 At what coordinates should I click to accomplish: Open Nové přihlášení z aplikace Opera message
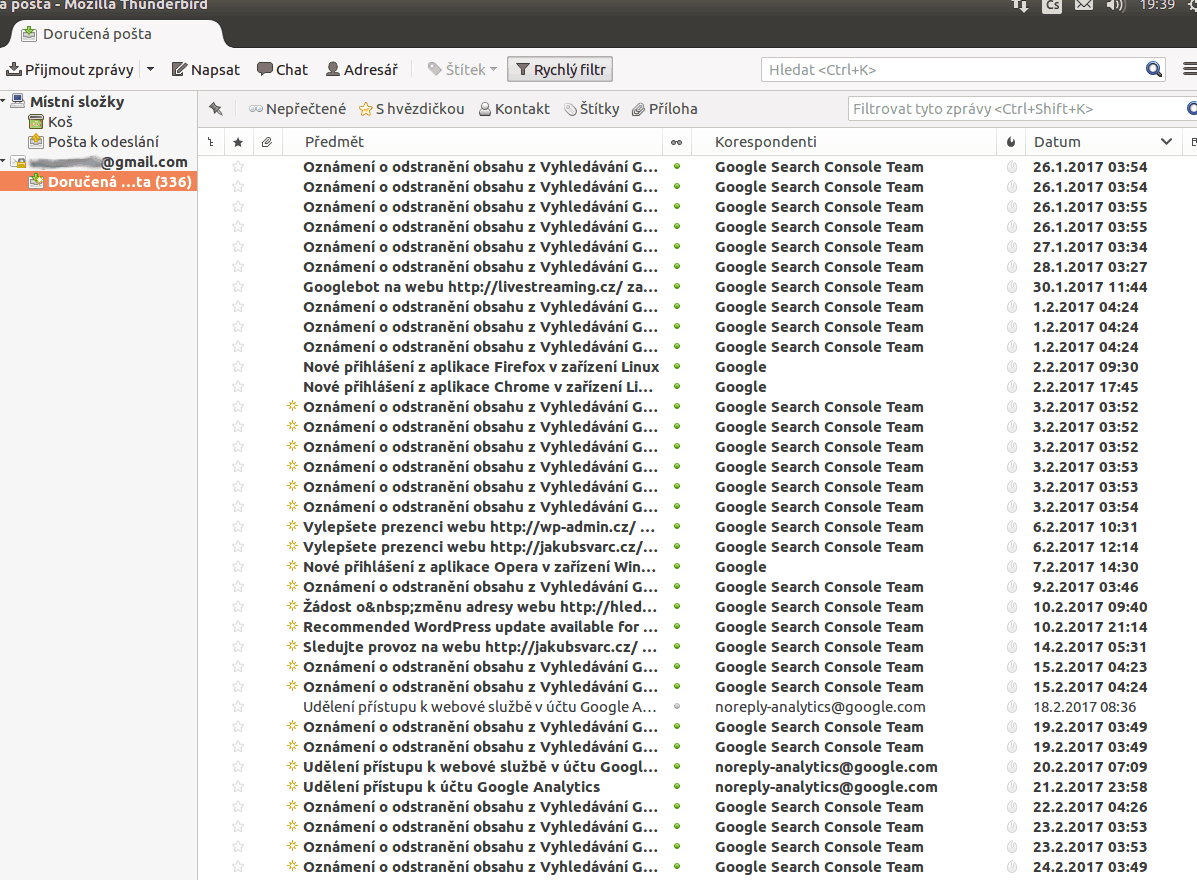click(x=479, y=567)
